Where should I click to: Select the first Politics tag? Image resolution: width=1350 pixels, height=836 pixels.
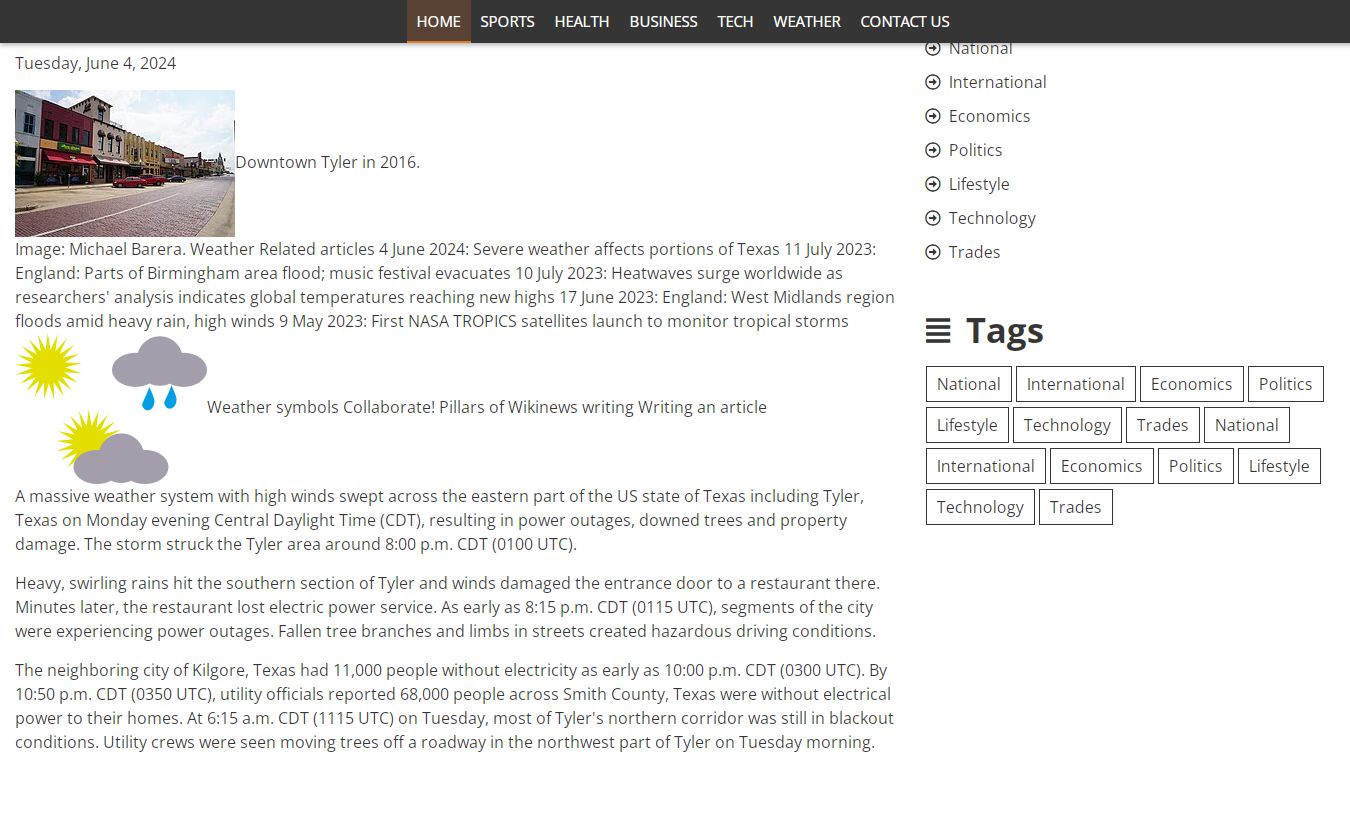tap(1286, 384)
